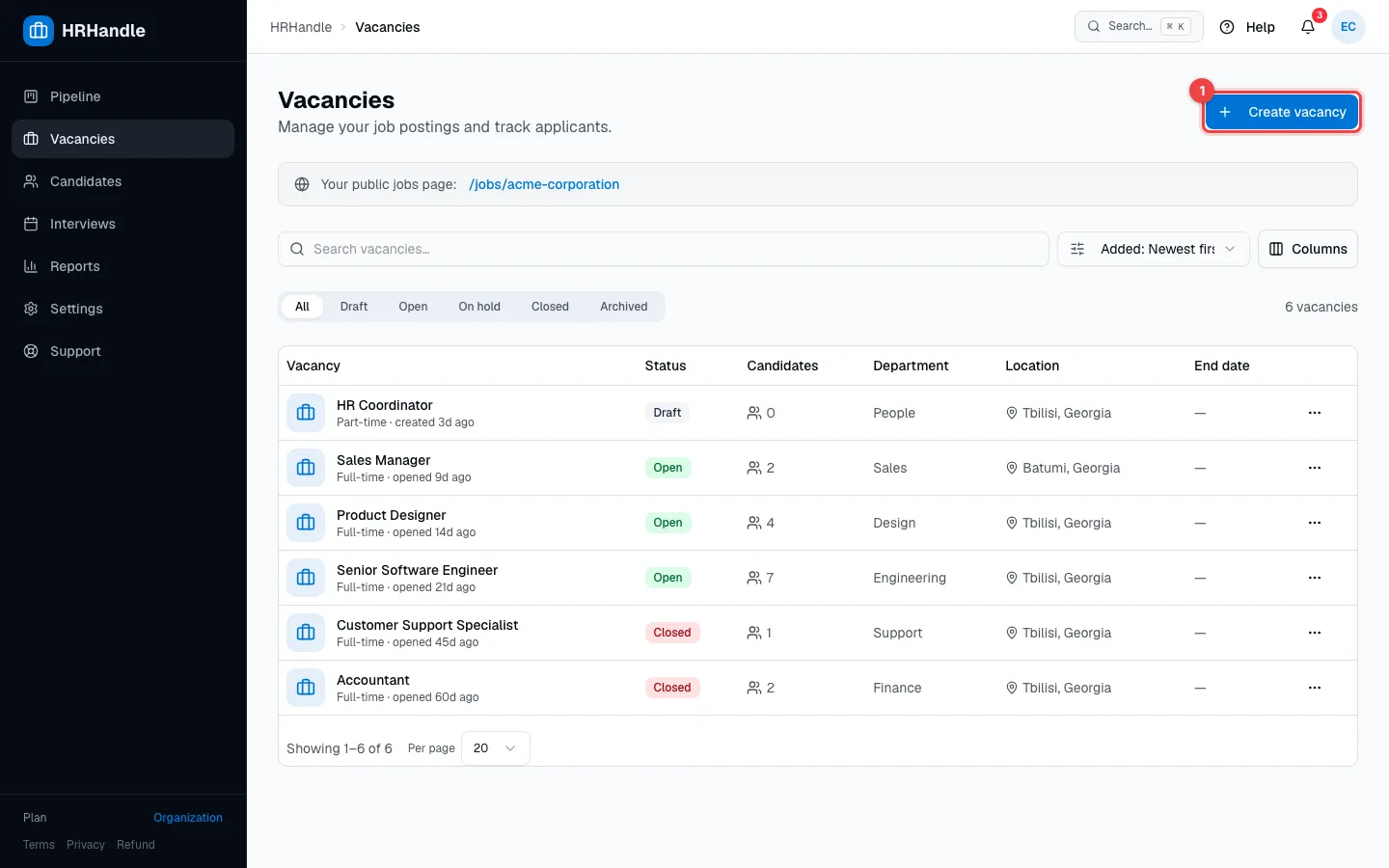The height and width of the screenshot is (868, 1389).
Task: Open the Columns visibility selector
Action: [x=1308, y=249]
